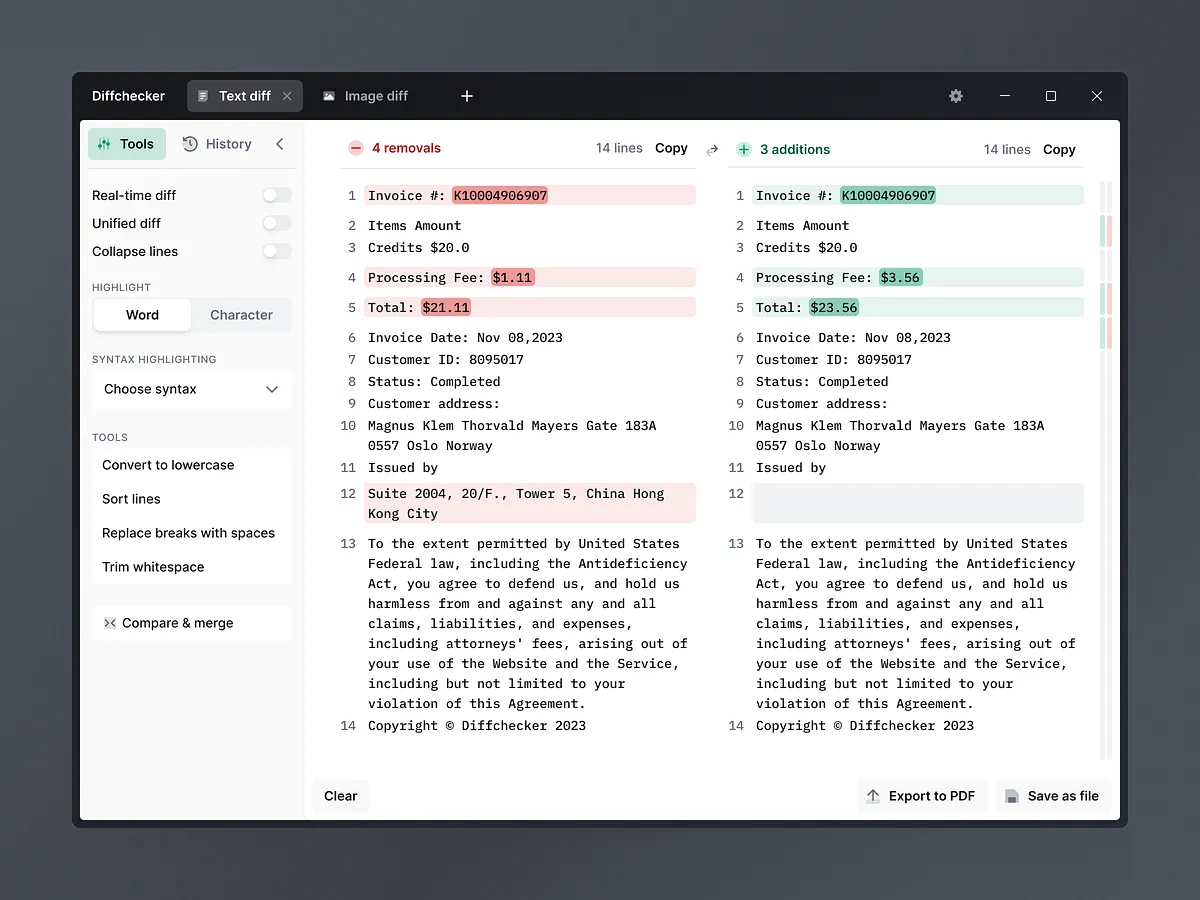The image size is (1200, 900).
Task: Click the swap sides arrows icon
Action: click(712, 150)
